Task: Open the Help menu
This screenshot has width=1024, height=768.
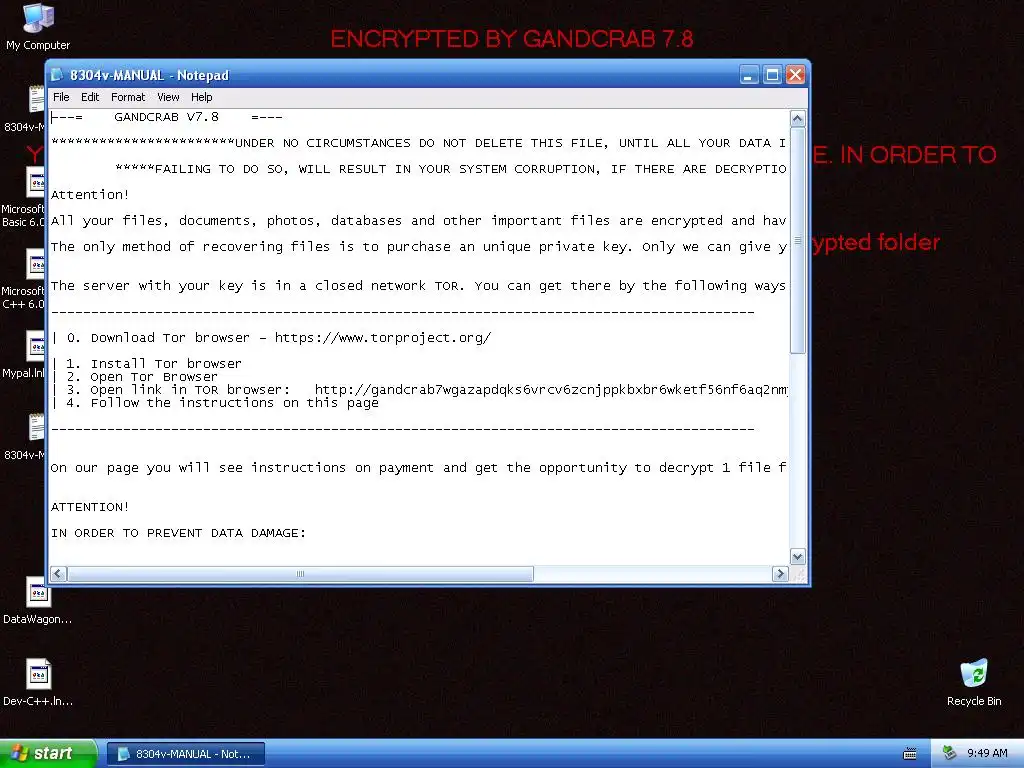Action: tap(202, 97)
